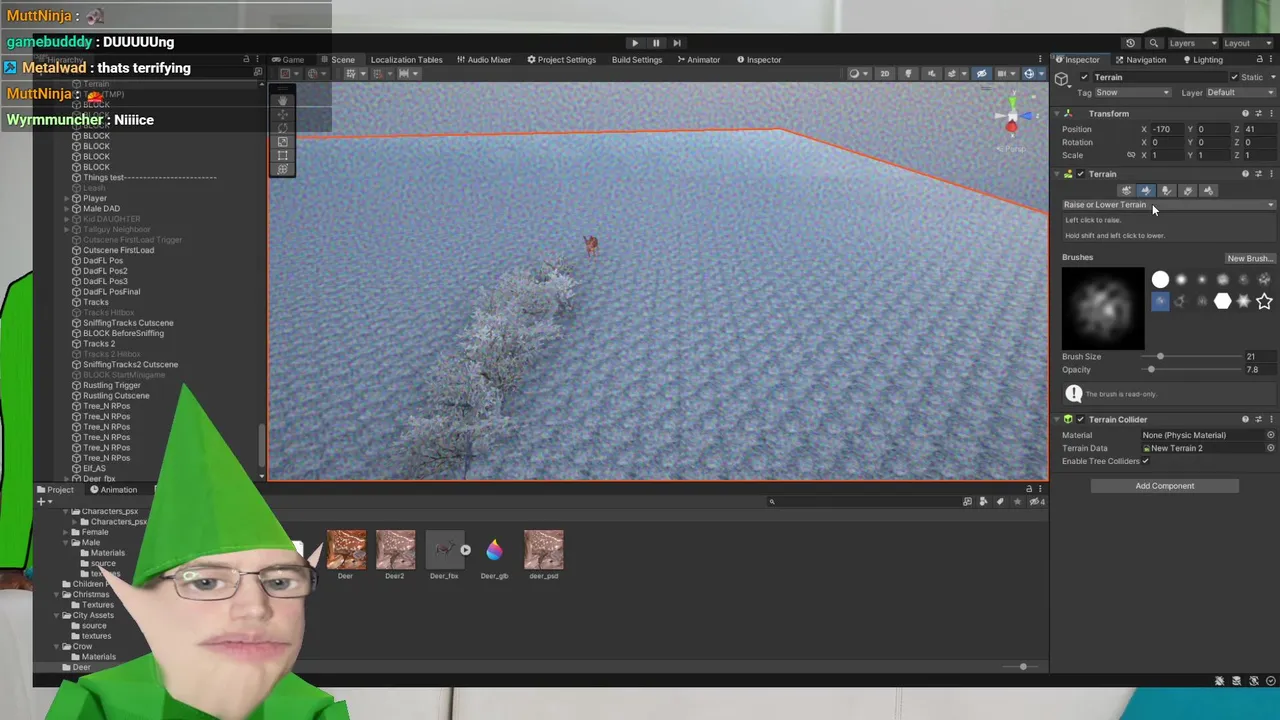Viewport: 1280px width, 720px height.
Task: Switch to the Navigation tab
Action: [1139, 60]
